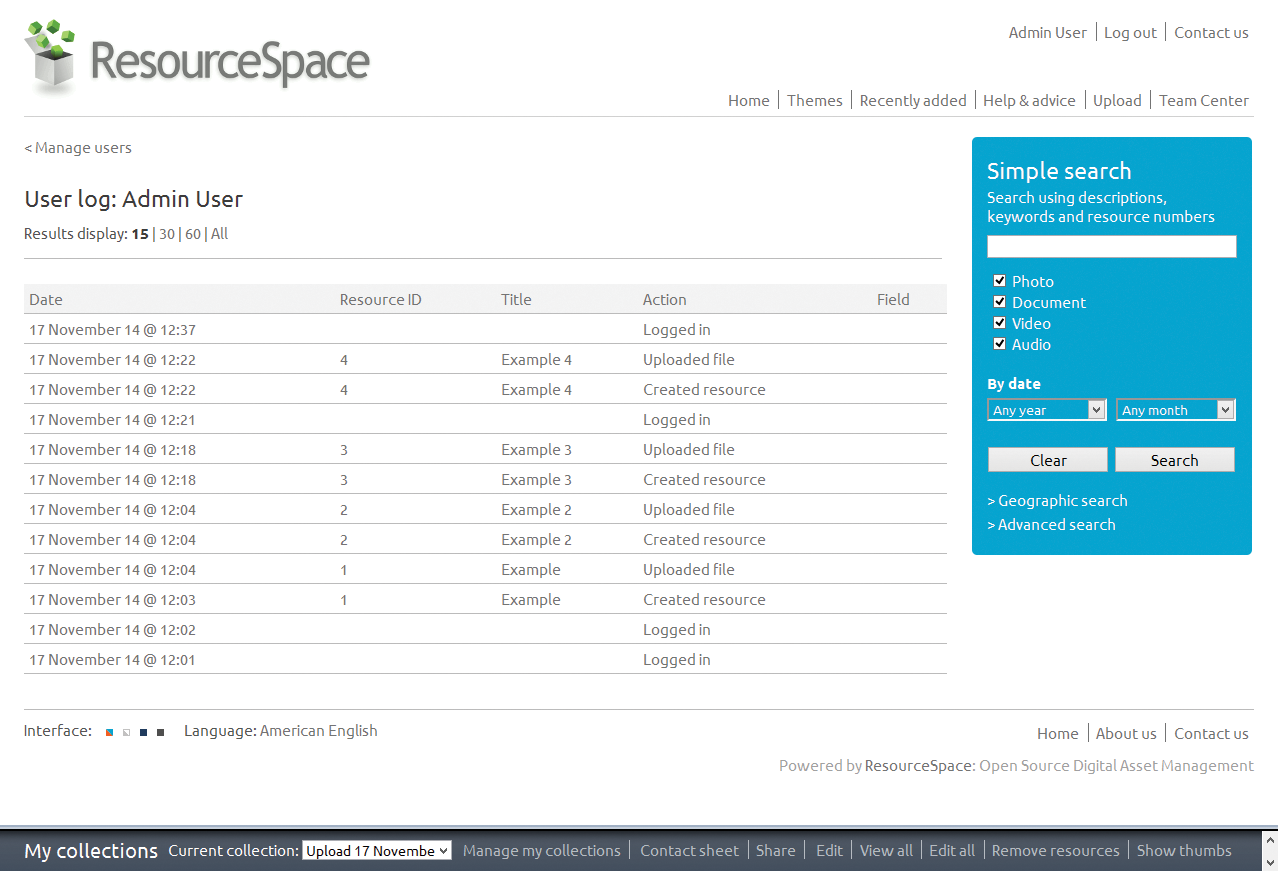Disable the Document filter checkbox
Screen dimensions: 1278x871
coord(999,302)
